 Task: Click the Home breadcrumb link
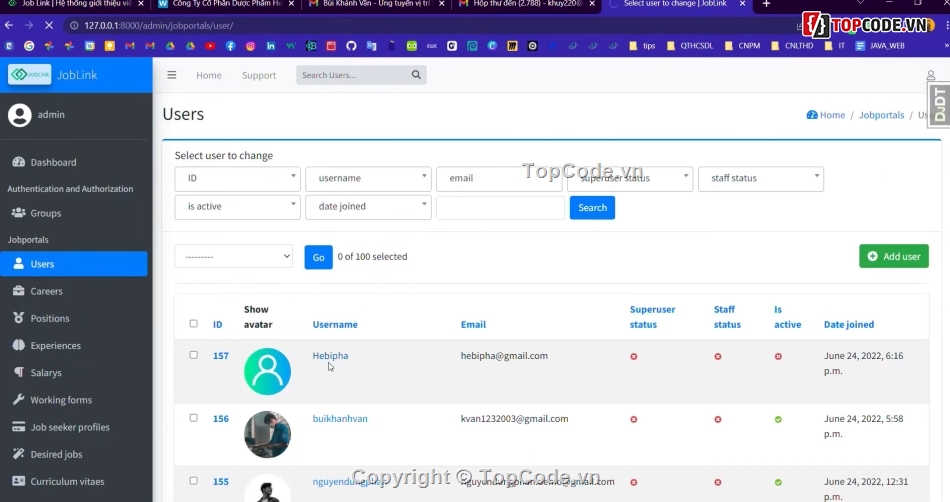click(826, 115)
